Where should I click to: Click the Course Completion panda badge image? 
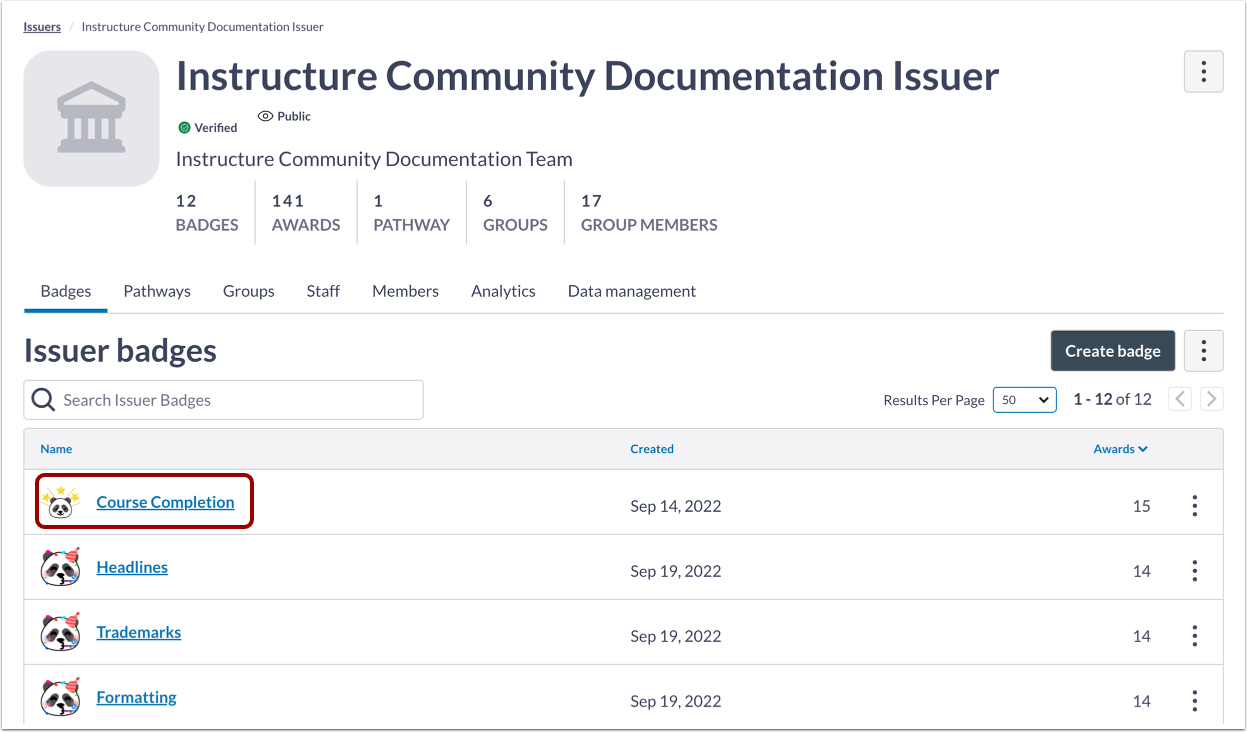[x=61, y=502]
